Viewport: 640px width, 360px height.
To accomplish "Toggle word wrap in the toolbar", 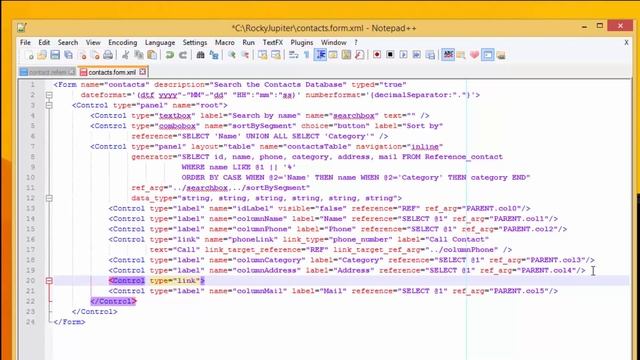I will (293, 55).
